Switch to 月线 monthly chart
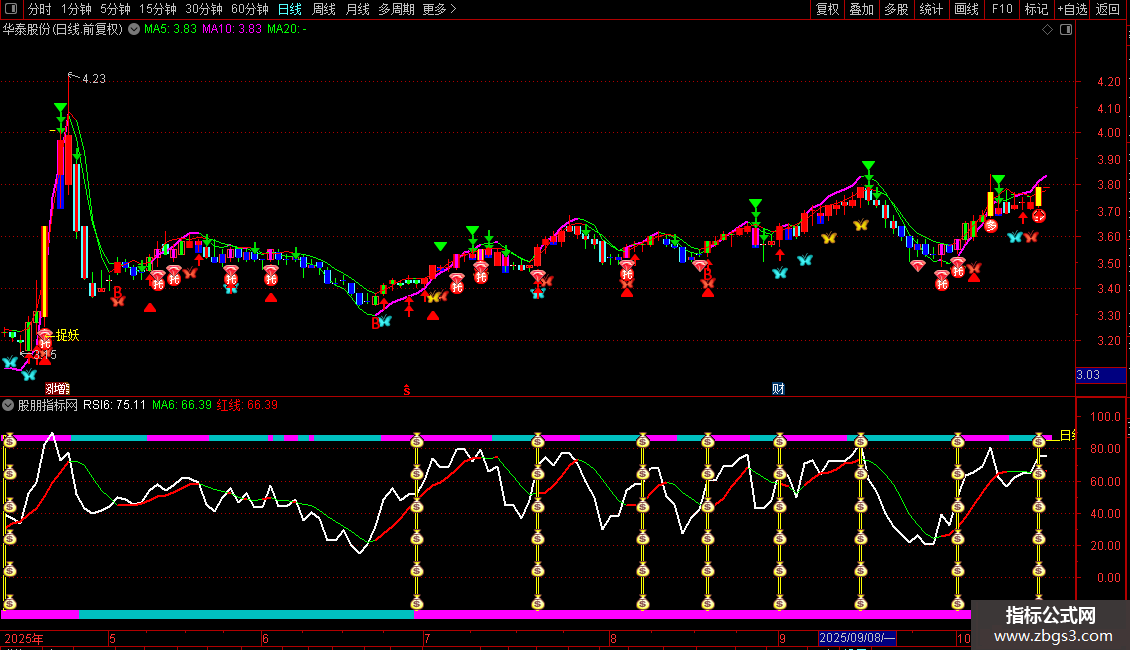1130x650 pixels. 357,9
